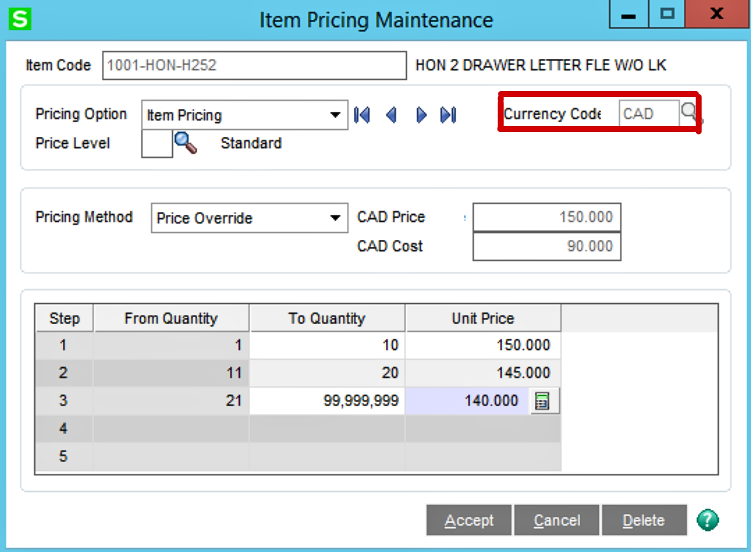
Task: Click the Delete button
Action: pyautogui.click(x=644, y=520)
